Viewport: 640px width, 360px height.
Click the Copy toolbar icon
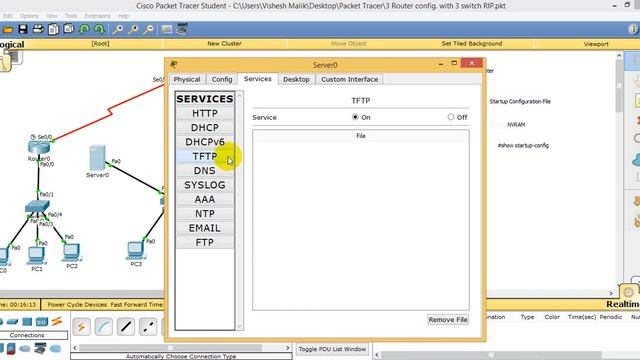[53, 29]
